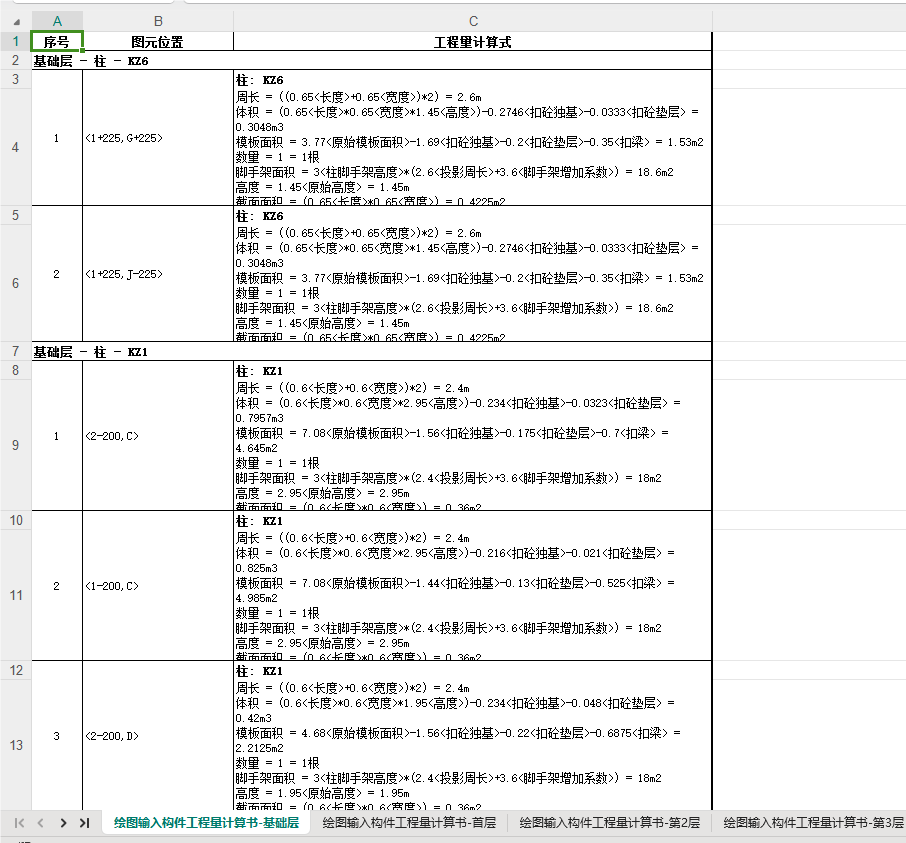Jump to the first sheet tab
Screen dimensions: 906x843
click(19, 823)
